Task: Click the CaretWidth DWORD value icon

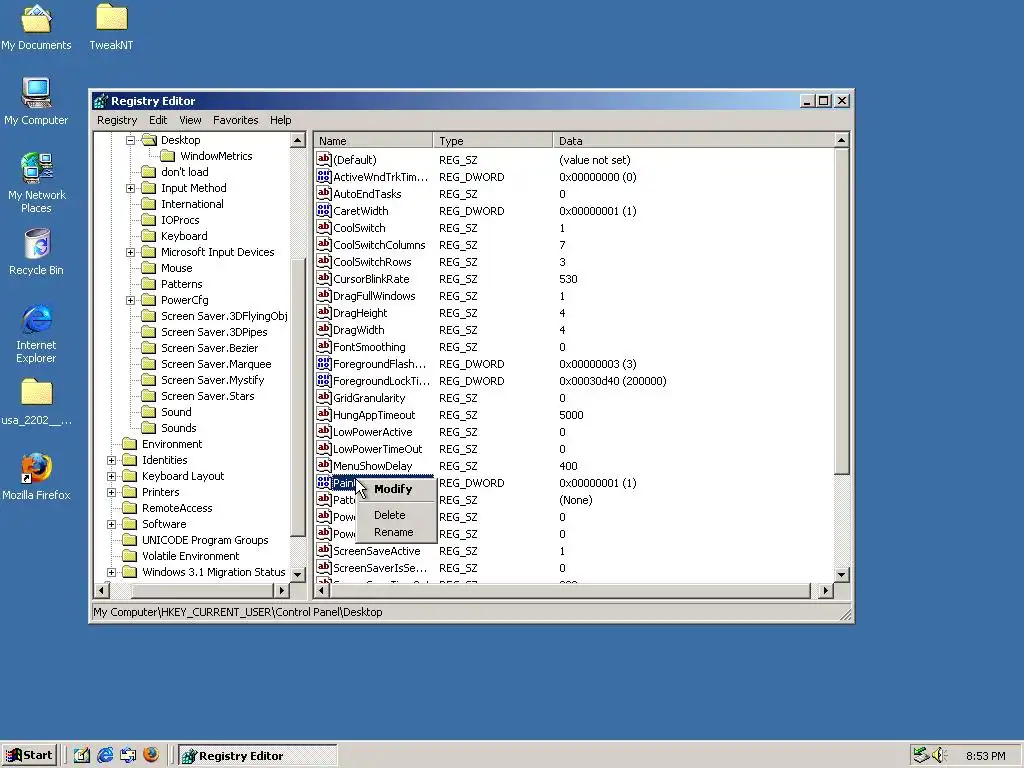Action: [323, 210]
